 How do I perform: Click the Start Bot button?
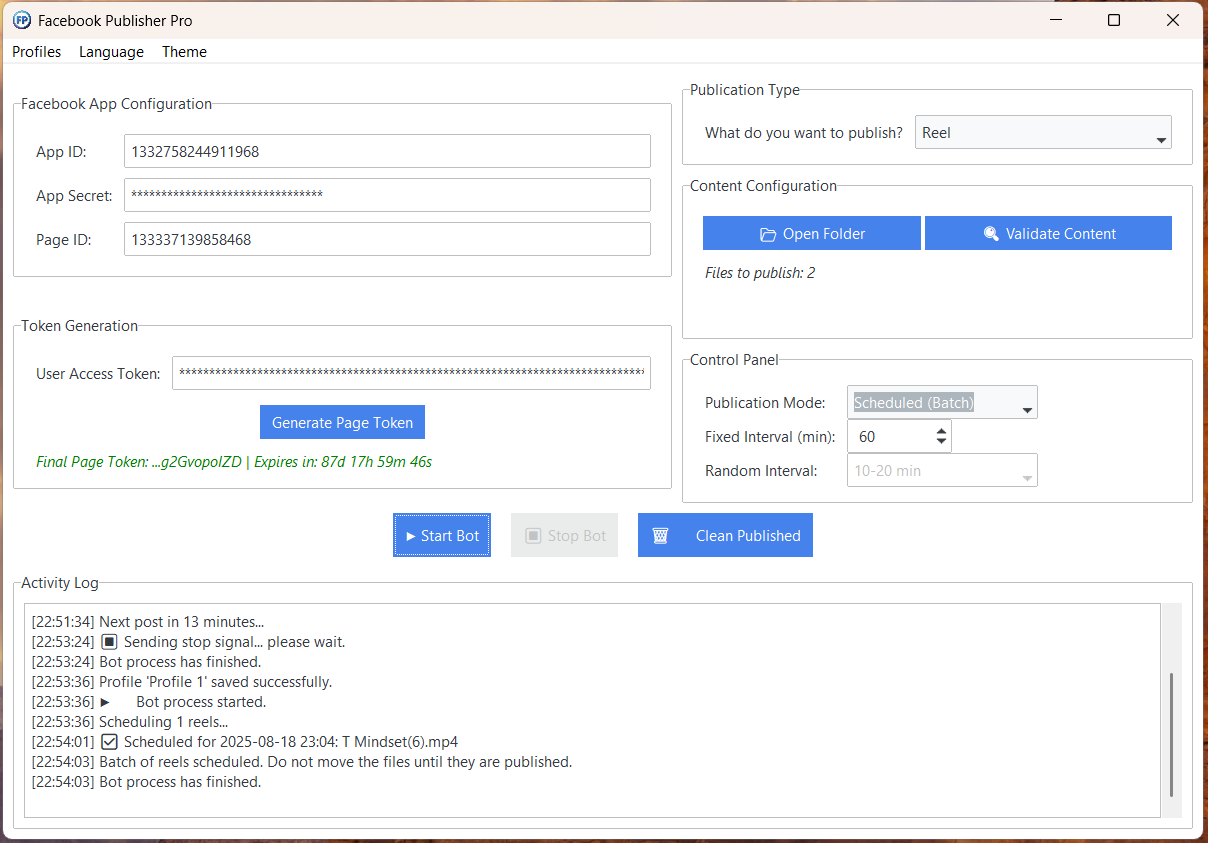click(x=442, y=535)
